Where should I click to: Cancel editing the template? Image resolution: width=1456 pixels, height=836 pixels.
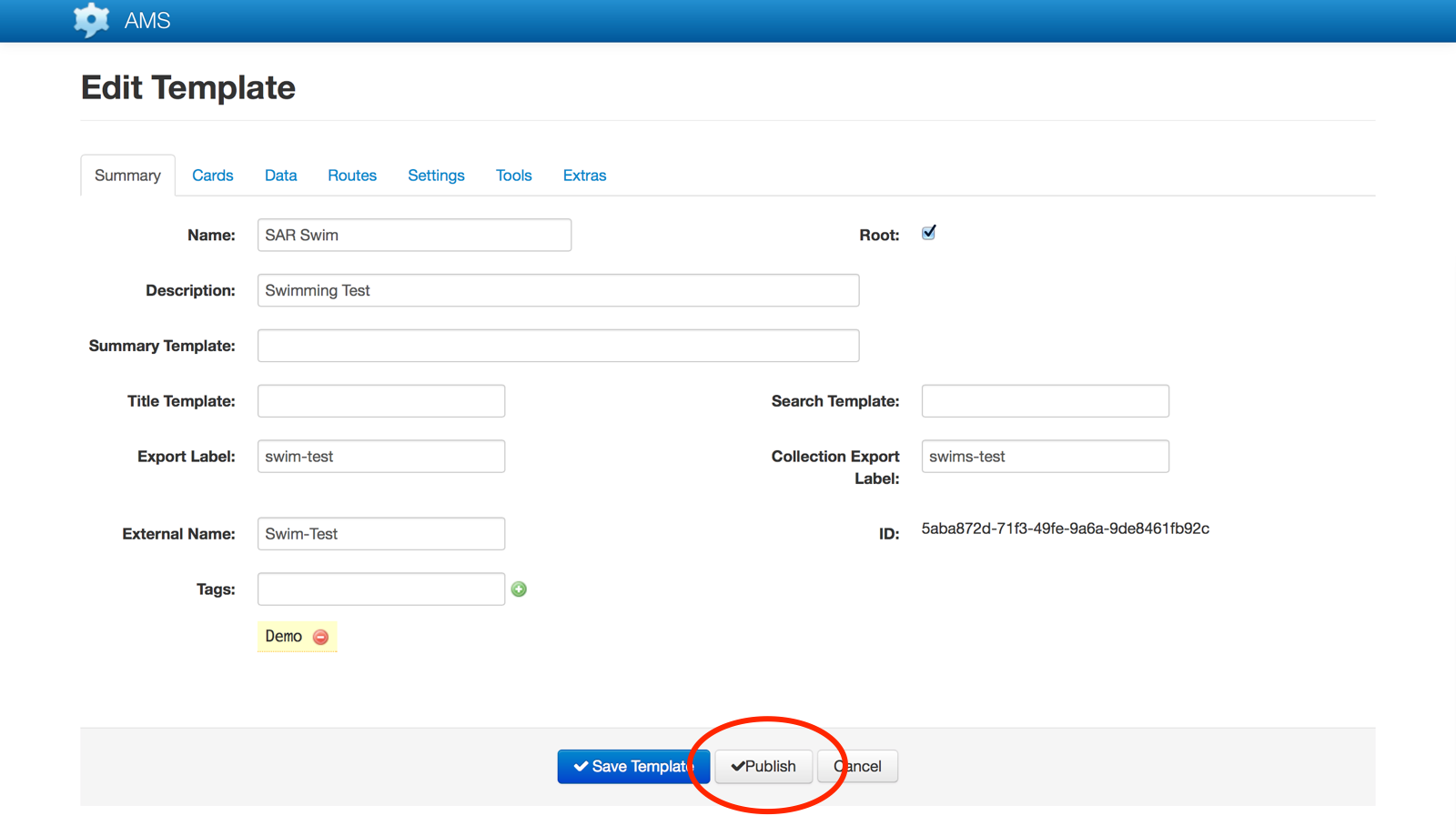pyautogui.click(x=857, y=767)
